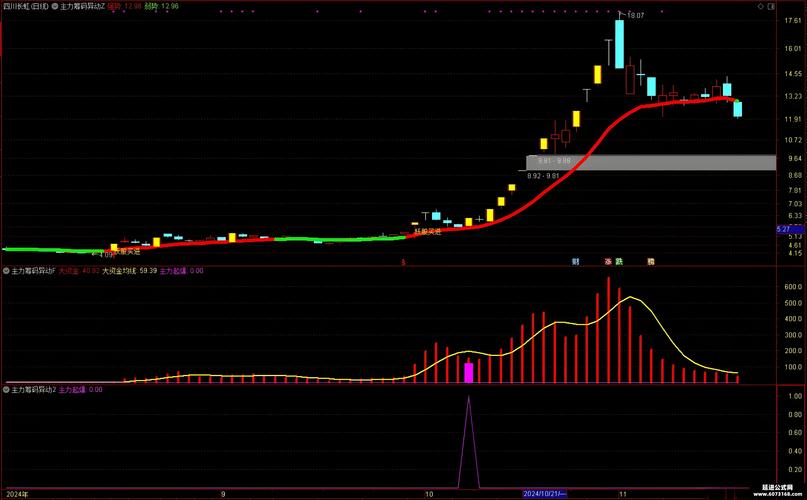Viewport: 807px width, 500px height.
Task: Select the highlighted 2024/10/21 date label
Action: coord(544,494)
